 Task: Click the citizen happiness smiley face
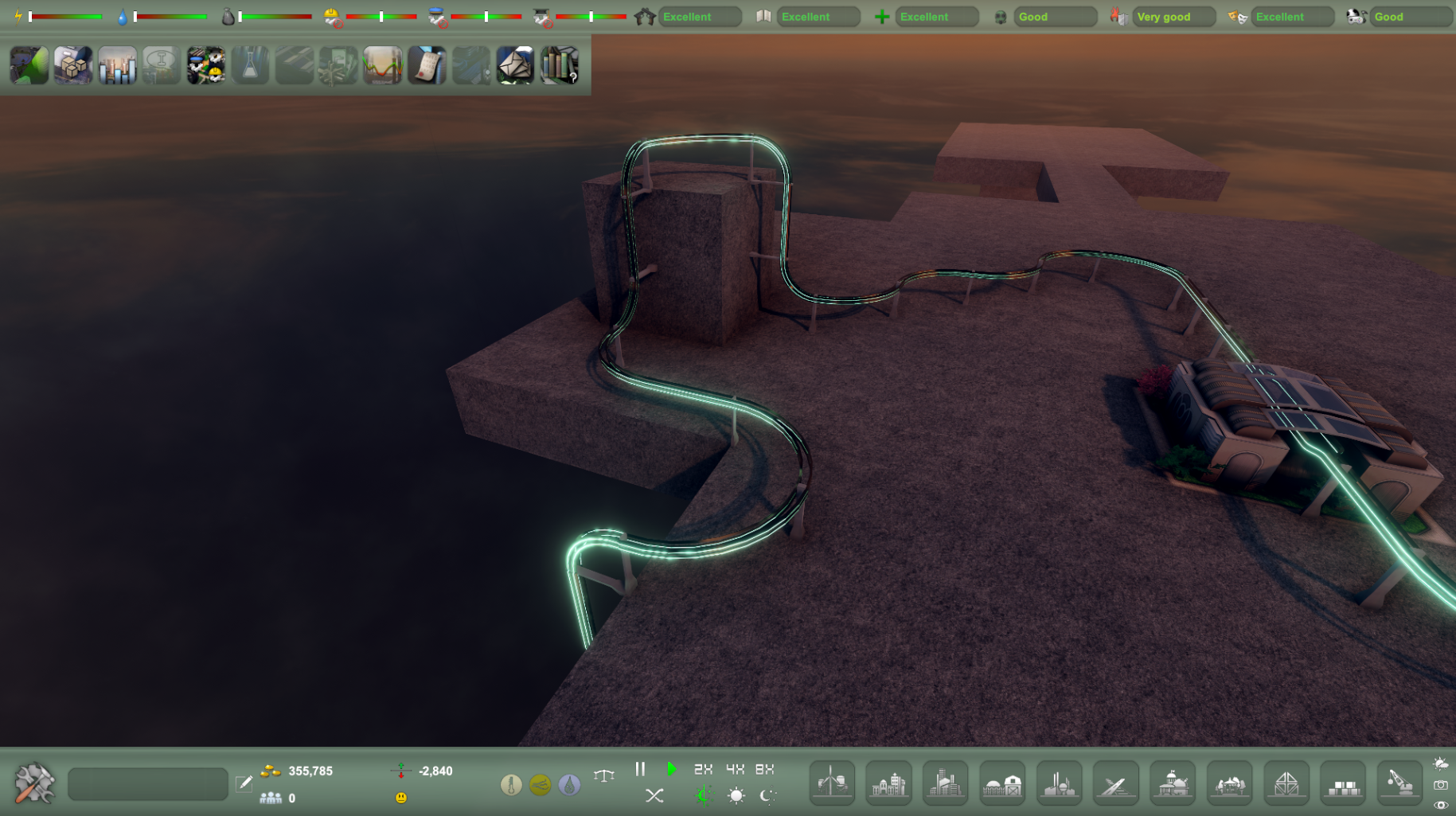tap(401, 798)
